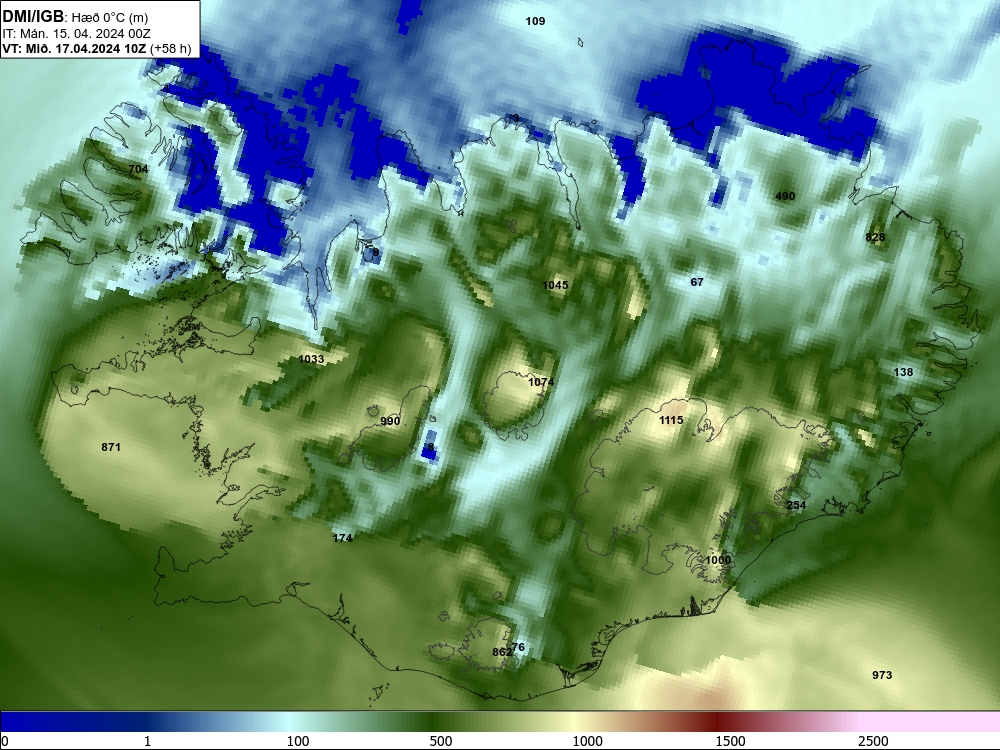Image resolution: width=1000 pixels, height=750 pixels.
Task: Click the initial time 'IT: Mán. 15. 04. 2024 00Z'
Action: click(77, 34)
